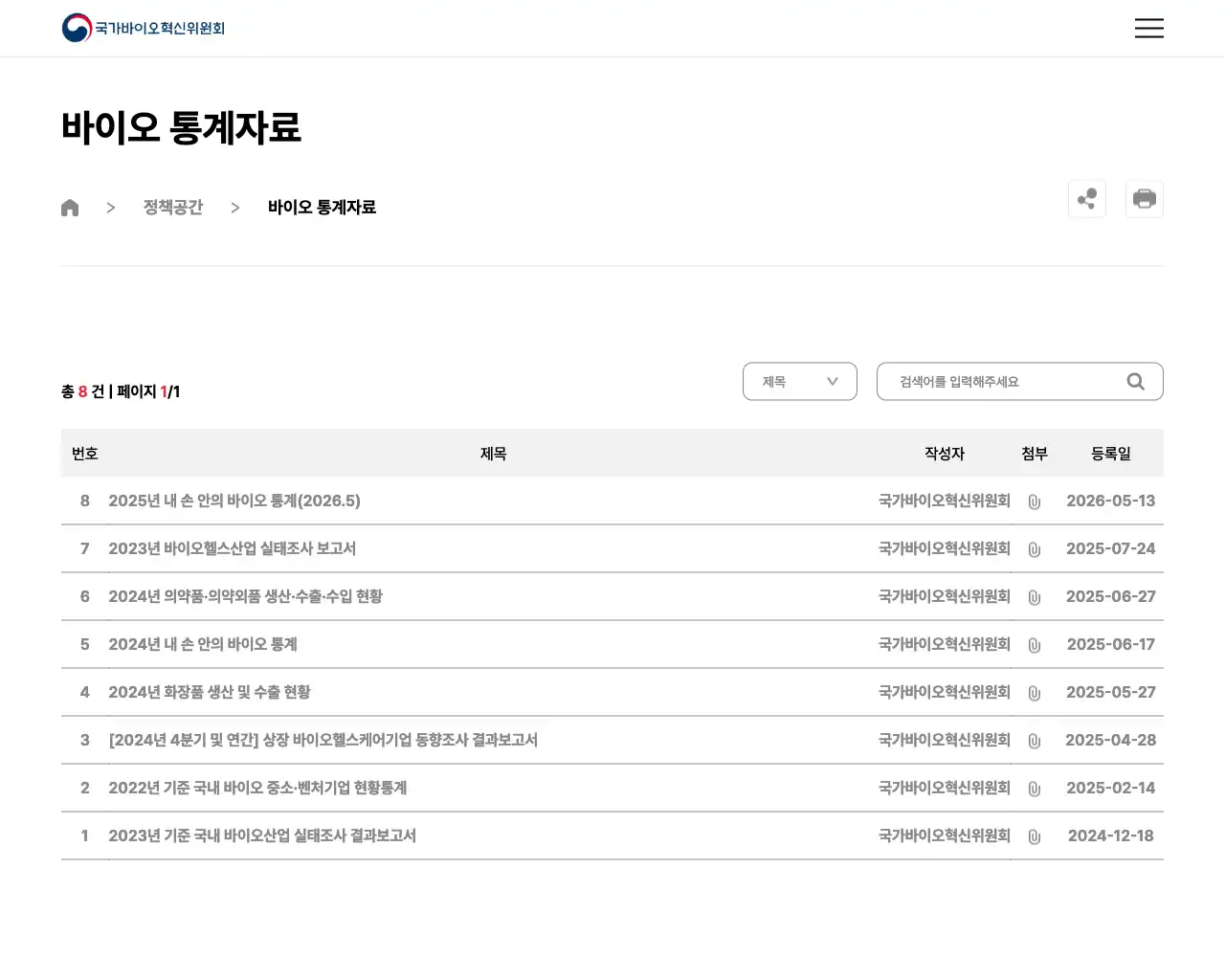Open post 2022년 기준 국내 바이오 중소·벤처기업 현황통계
The height and width of the screenshot is (980, 1225).
pos(257,788)
